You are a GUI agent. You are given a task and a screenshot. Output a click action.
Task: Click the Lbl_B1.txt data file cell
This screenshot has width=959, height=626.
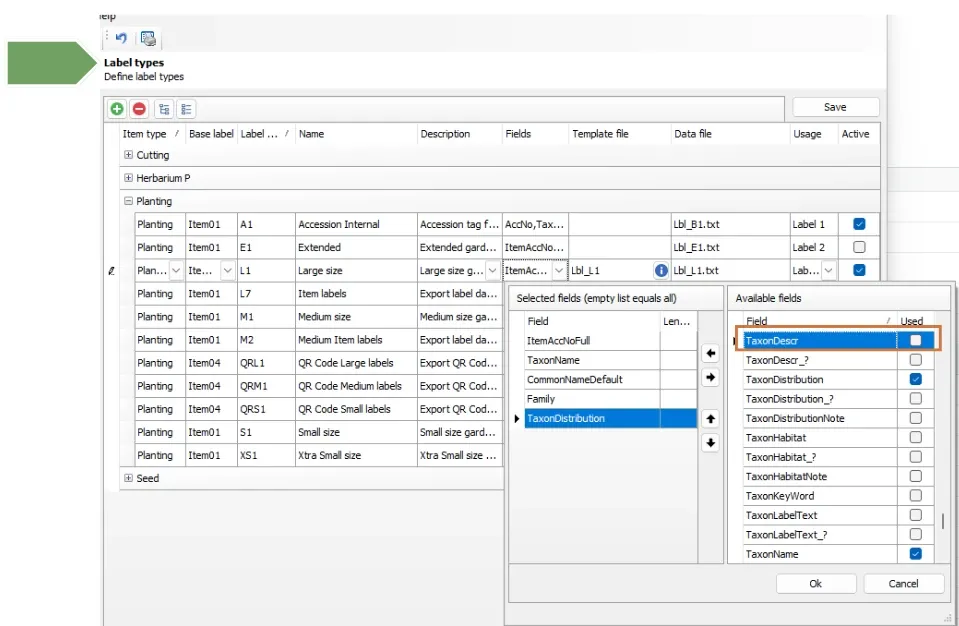730,224
